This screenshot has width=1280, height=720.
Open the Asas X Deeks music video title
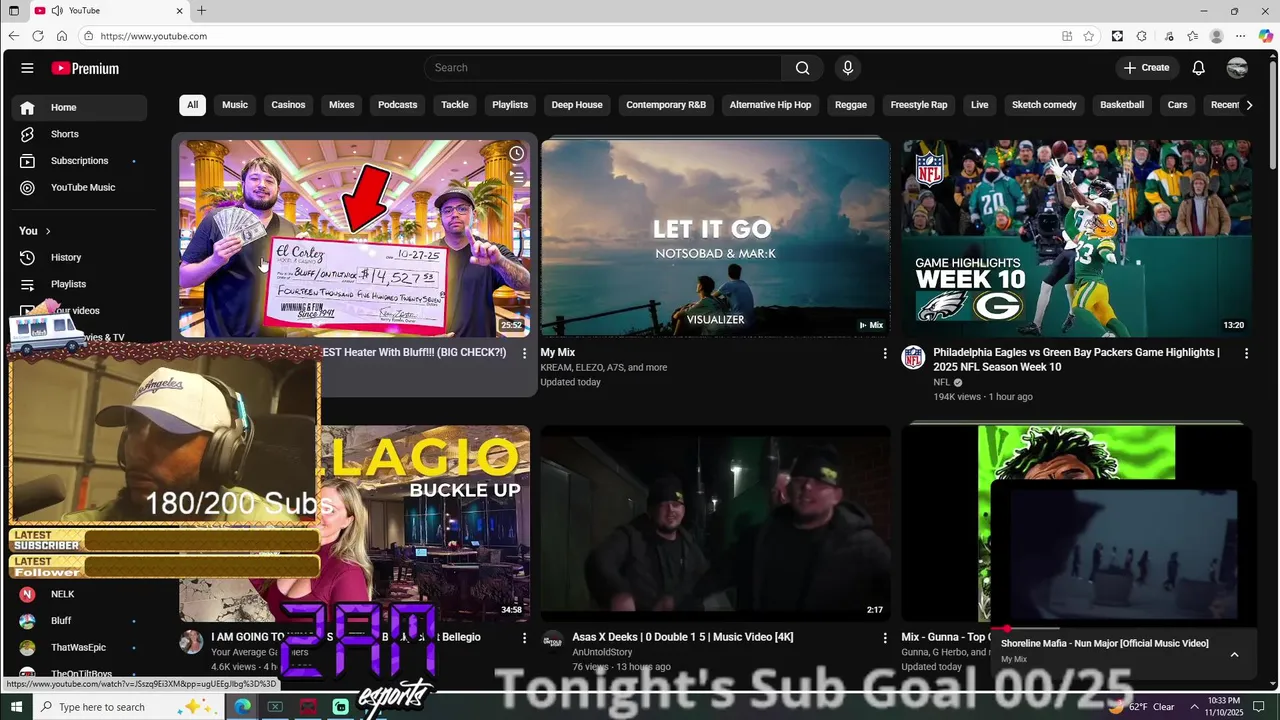682,637
